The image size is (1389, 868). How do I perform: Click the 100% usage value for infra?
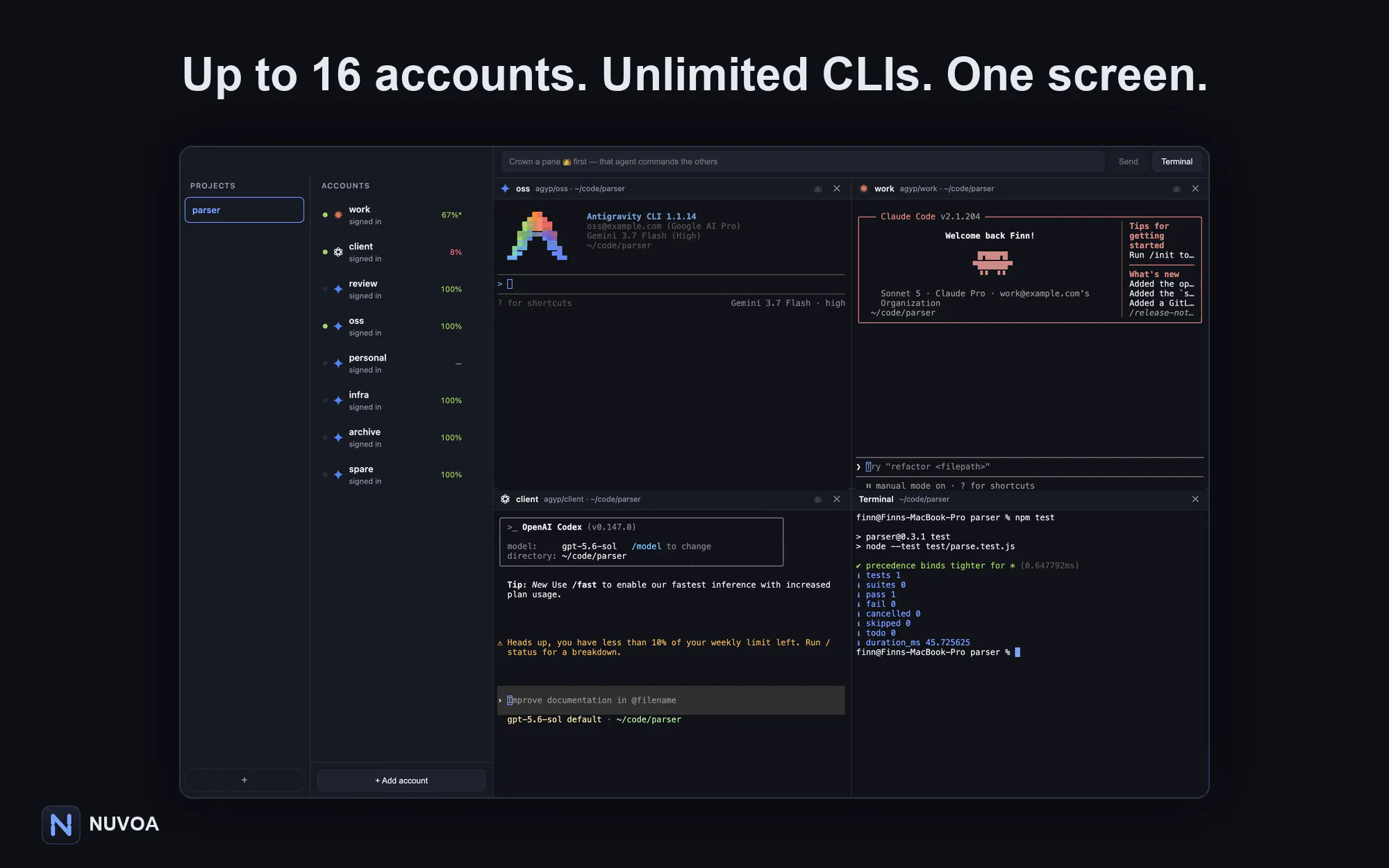click(451, 401)
